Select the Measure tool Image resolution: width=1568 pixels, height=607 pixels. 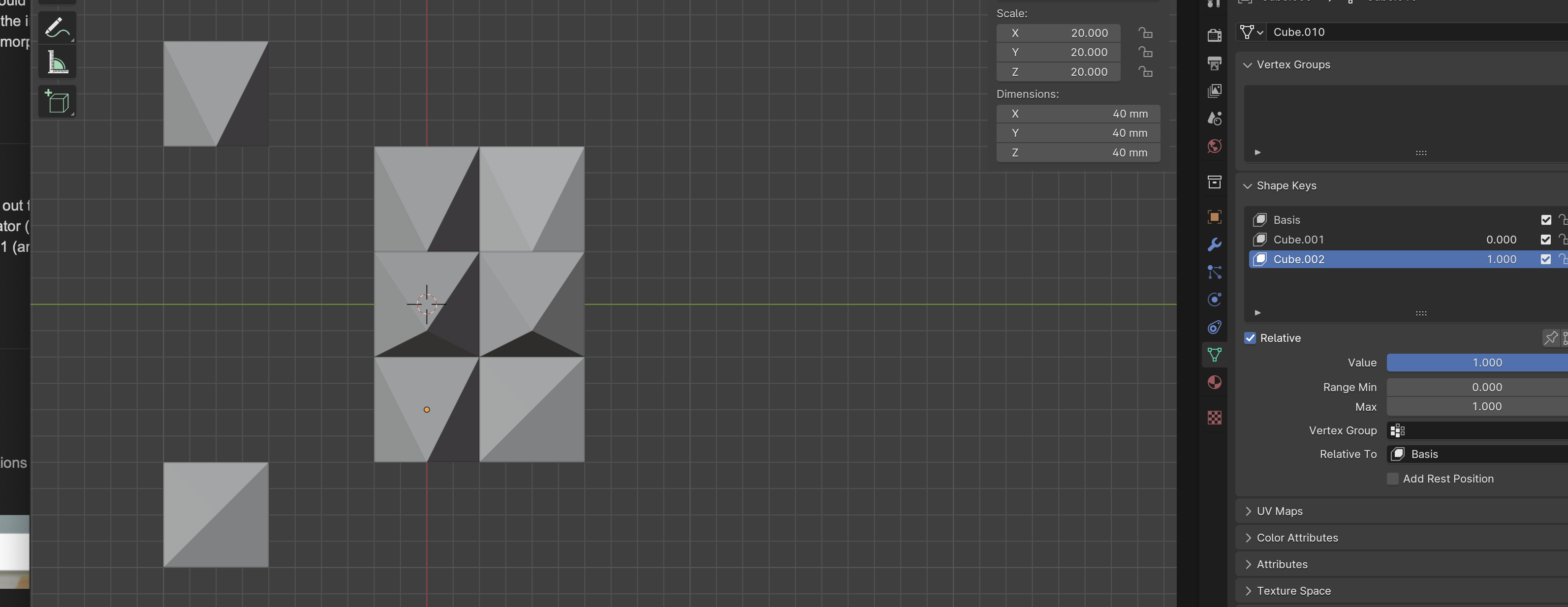click(57, 62)
